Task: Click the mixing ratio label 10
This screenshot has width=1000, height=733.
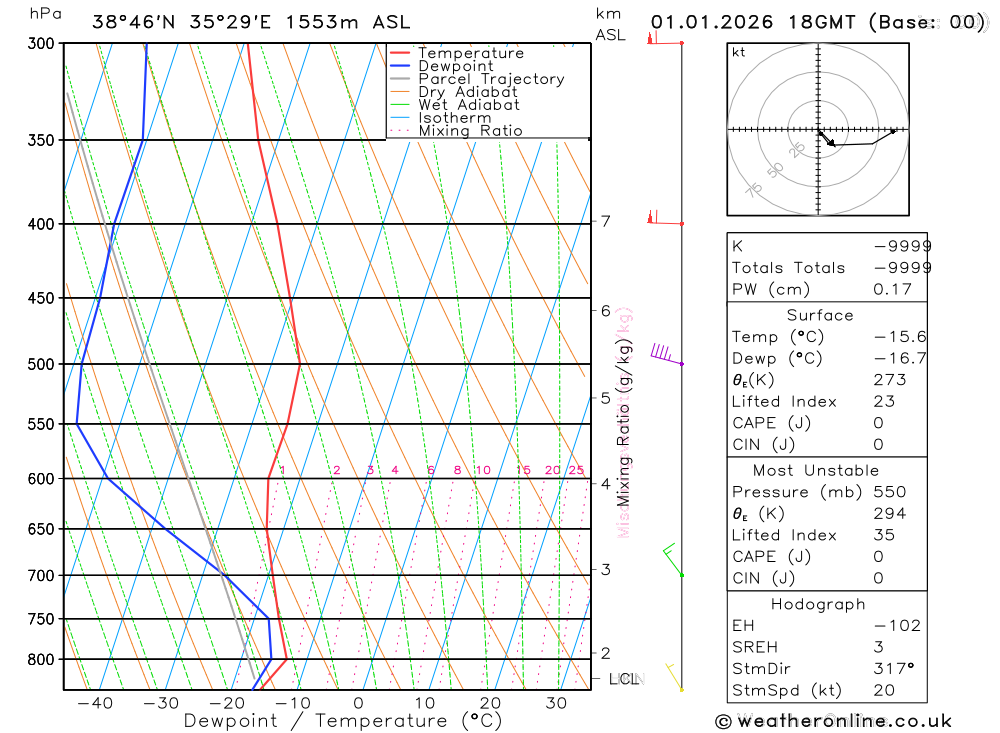Action: point(483,470)
